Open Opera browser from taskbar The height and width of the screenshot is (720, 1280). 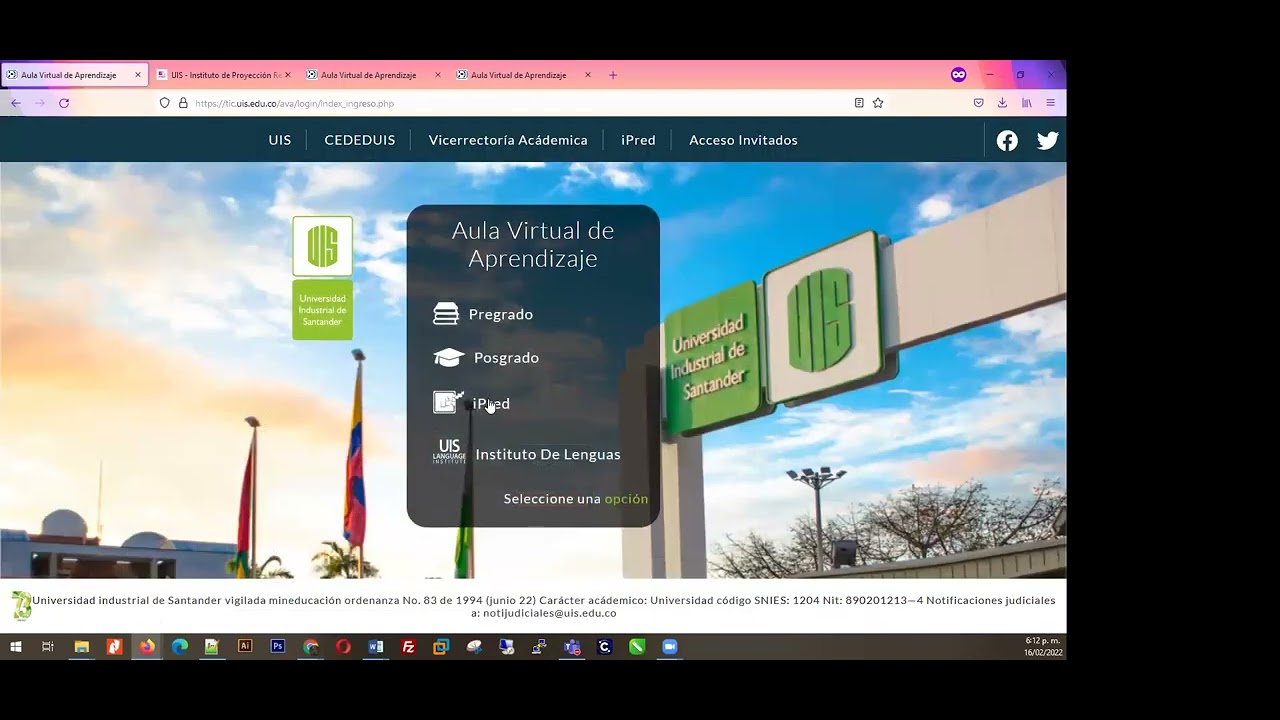[x=343, y=647]
